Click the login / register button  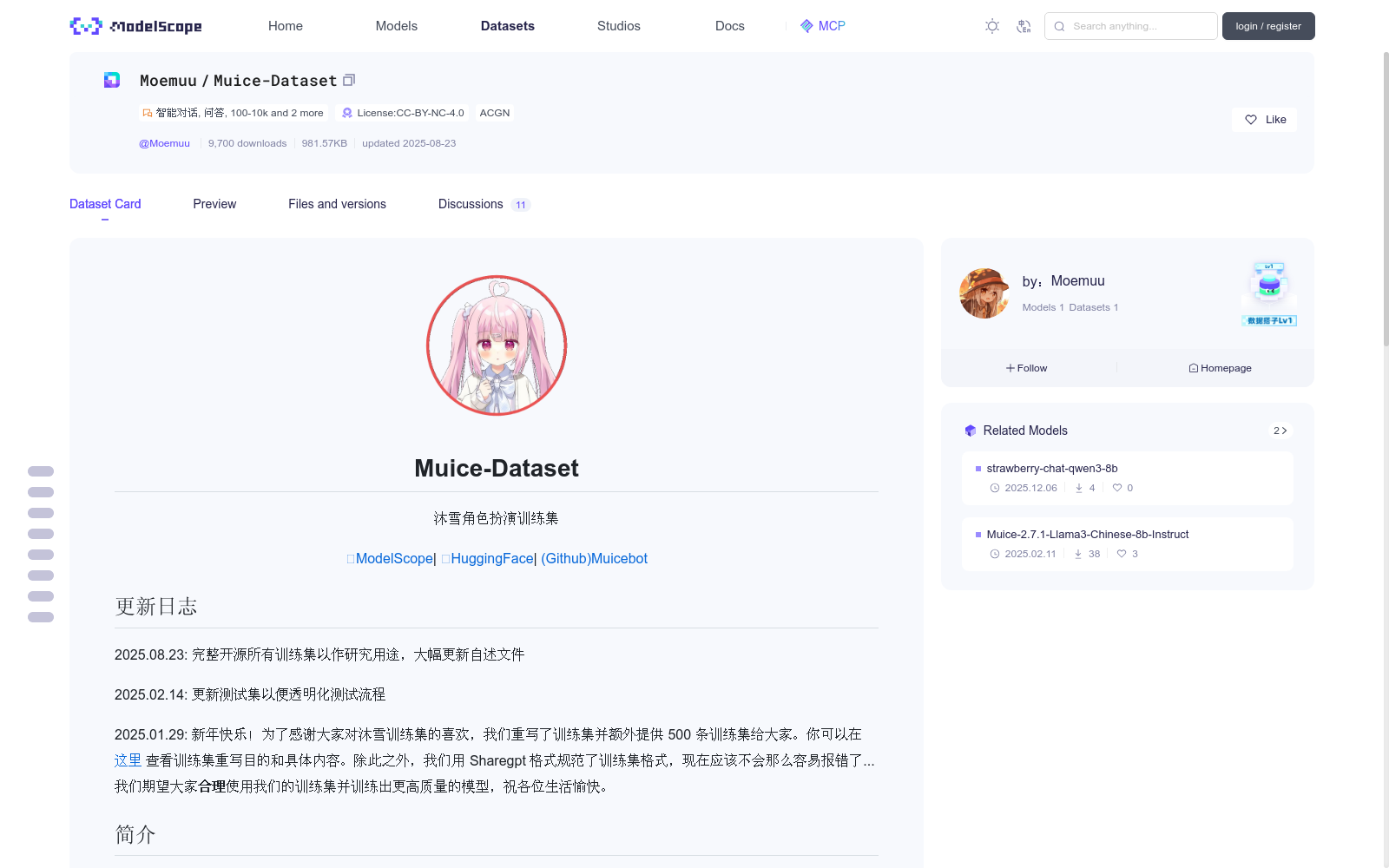click(x=1267, y=26)
